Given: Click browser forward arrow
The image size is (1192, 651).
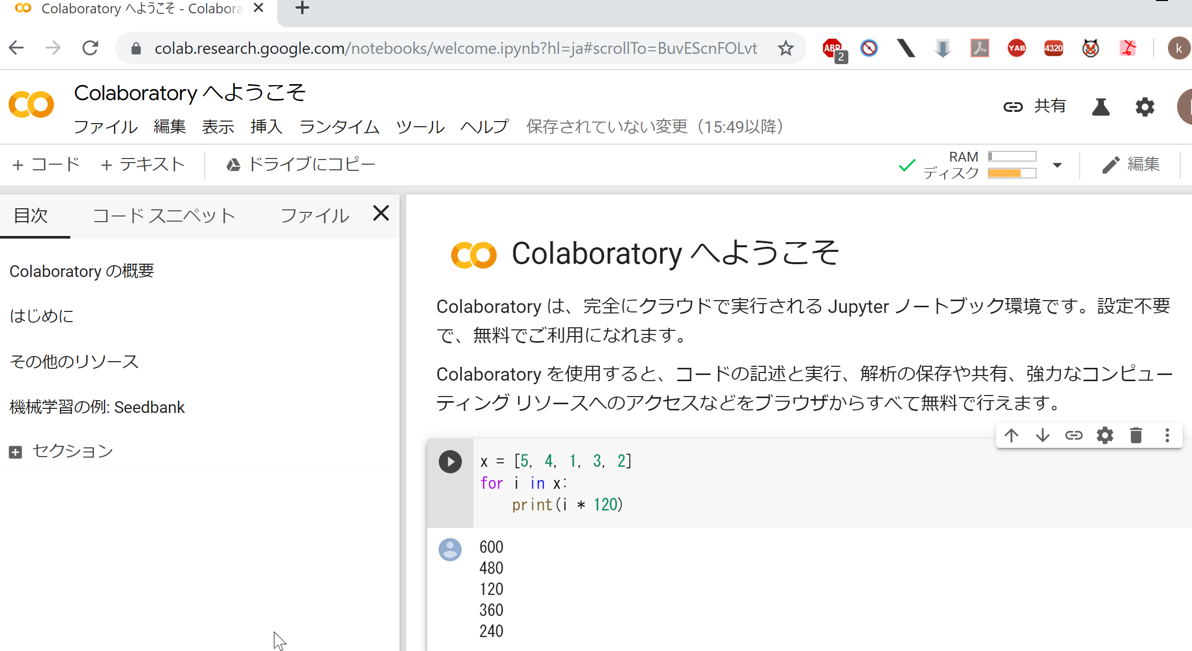Looking at the screenshot, I should pyautogui.click(x=52, y=48).
